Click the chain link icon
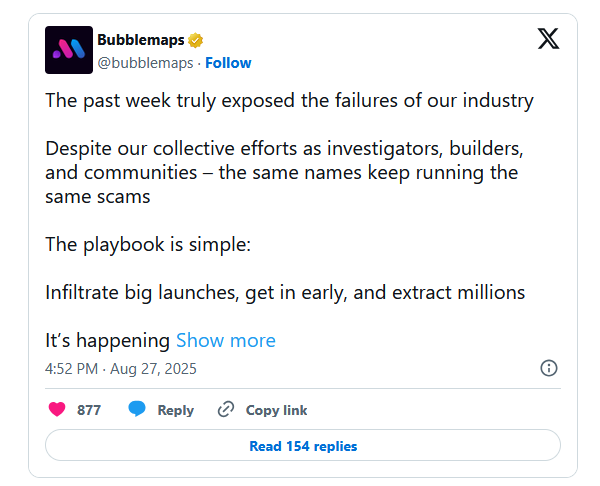The height and width of the screenshot is (486, 600). [226, 409]
